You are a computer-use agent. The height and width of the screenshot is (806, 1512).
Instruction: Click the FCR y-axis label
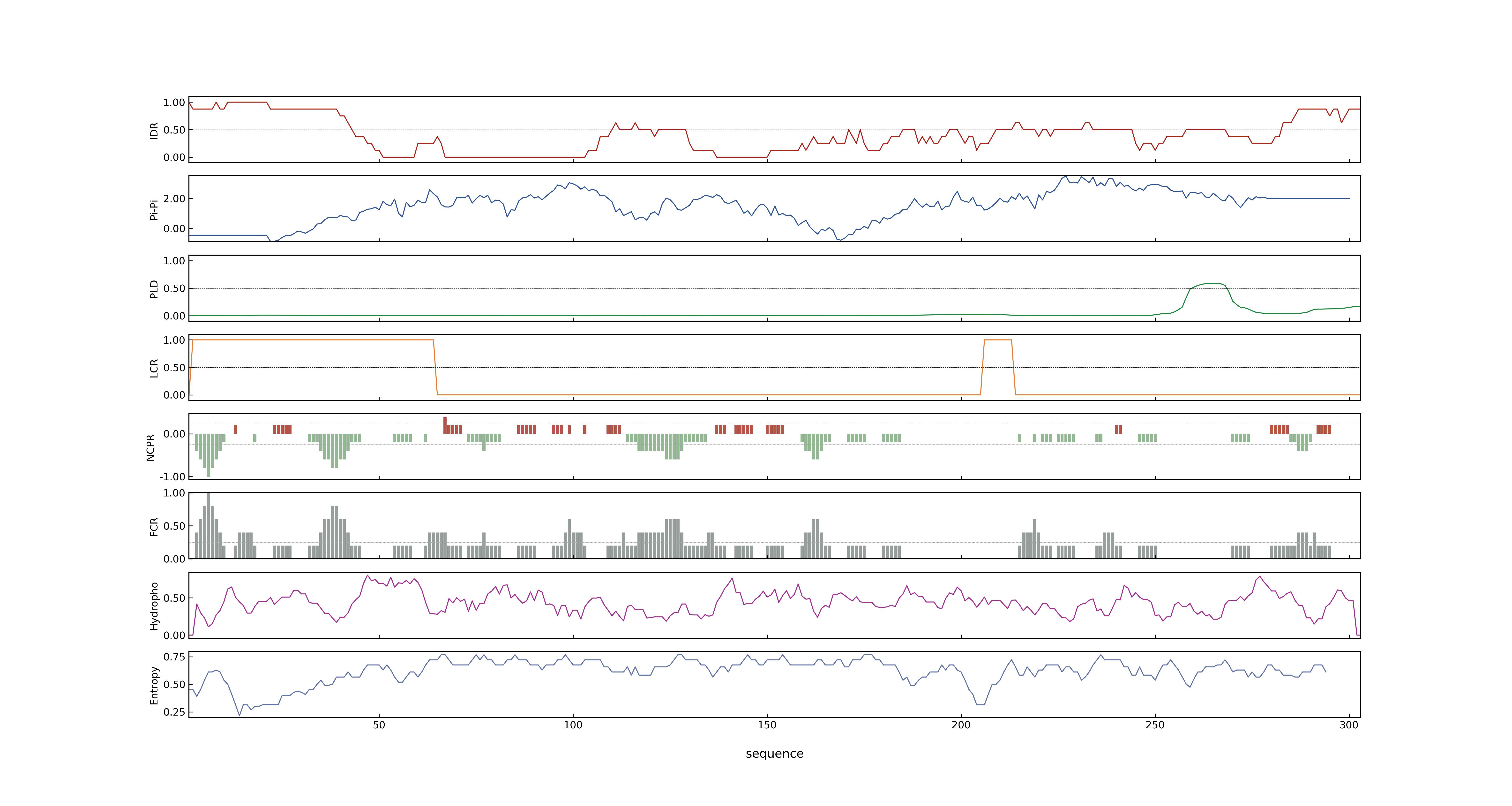pyautogui.click(x=154, y=526)
